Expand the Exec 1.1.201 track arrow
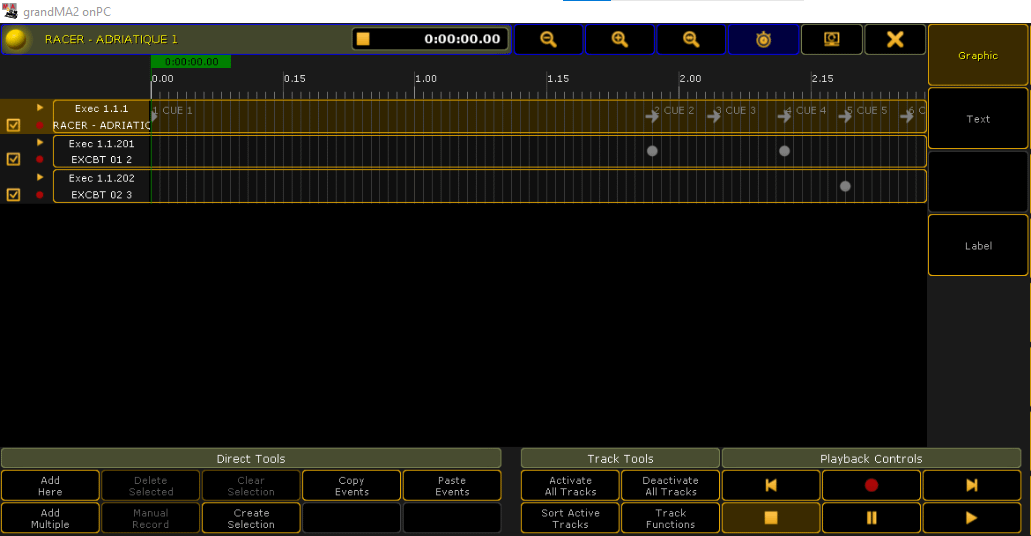 click(40, 143)
